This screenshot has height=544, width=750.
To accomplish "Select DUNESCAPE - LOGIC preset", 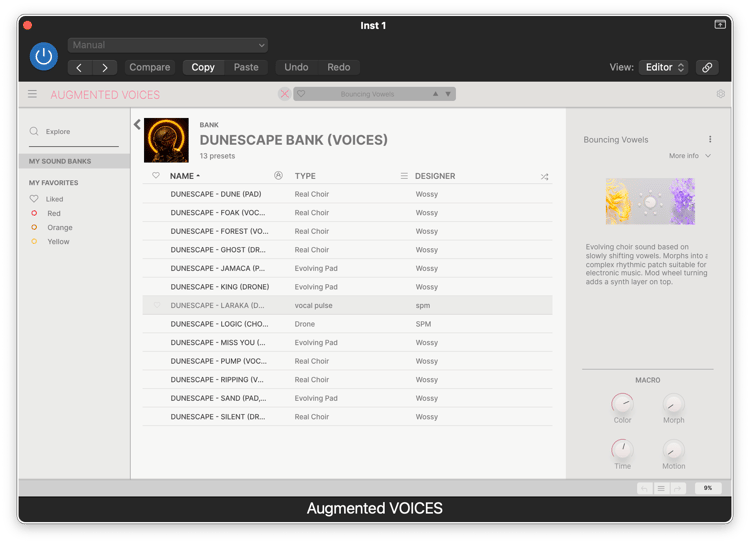I will [347, 324].
